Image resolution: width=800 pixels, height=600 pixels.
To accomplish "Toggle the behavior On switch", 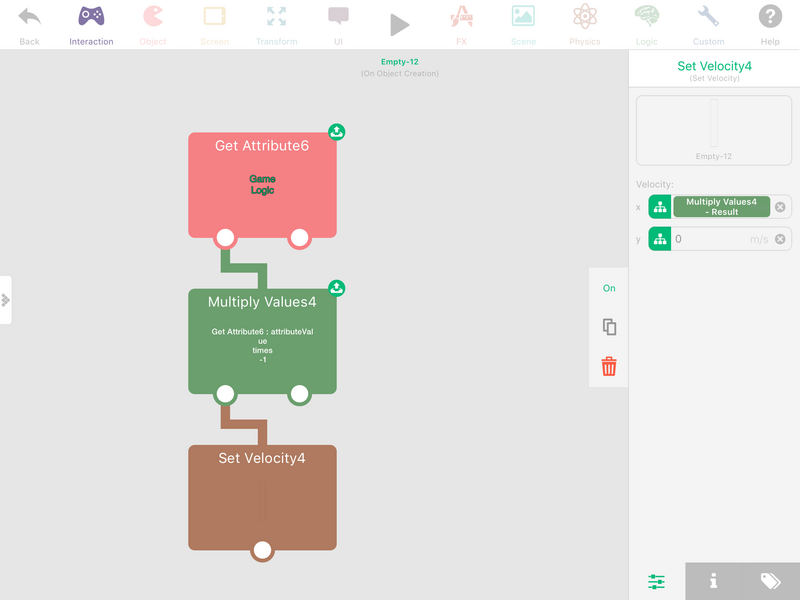I will point(609,288).
